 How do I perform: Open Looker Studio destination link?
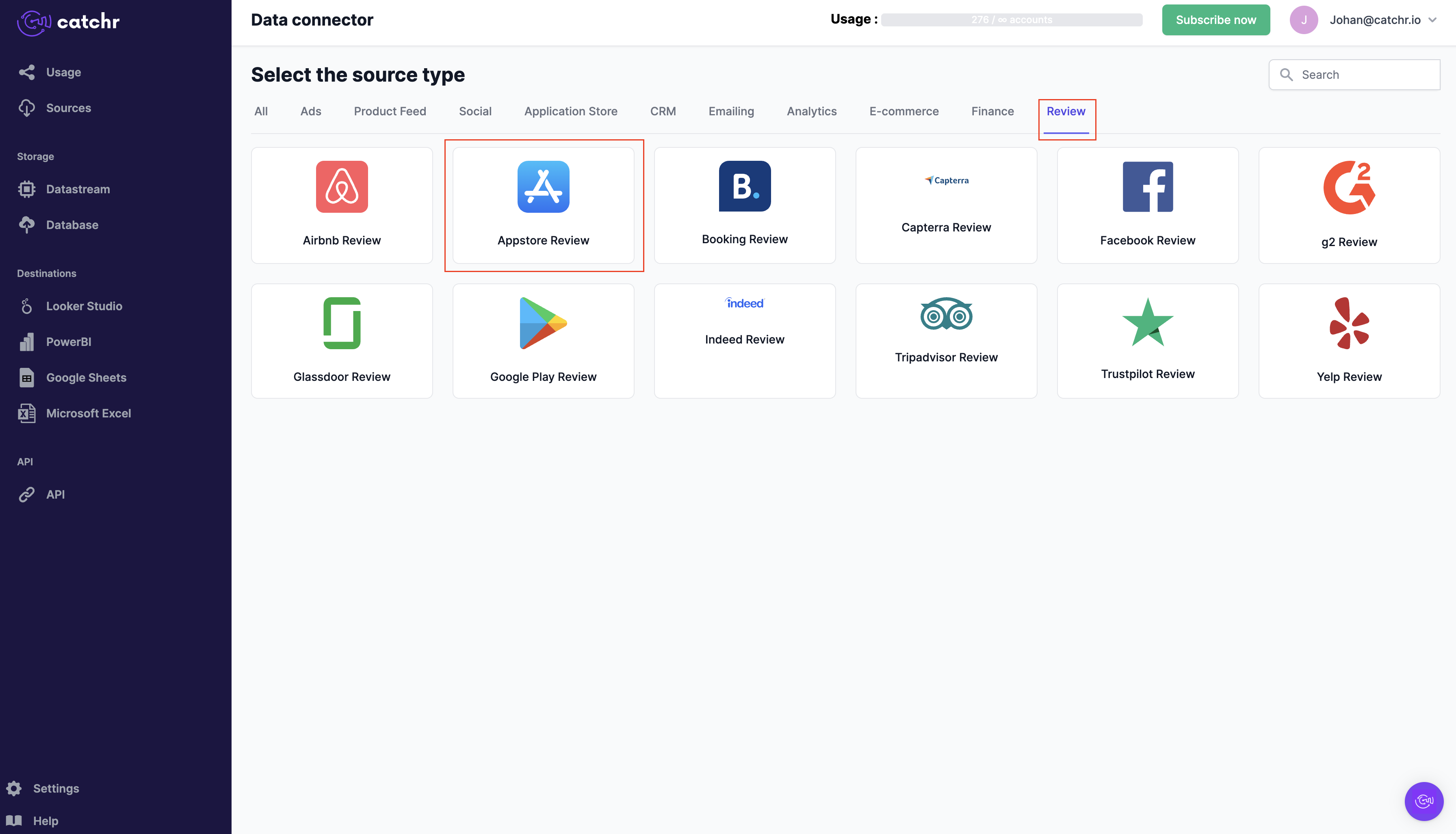pyautogui.click(x=84, y=306)
